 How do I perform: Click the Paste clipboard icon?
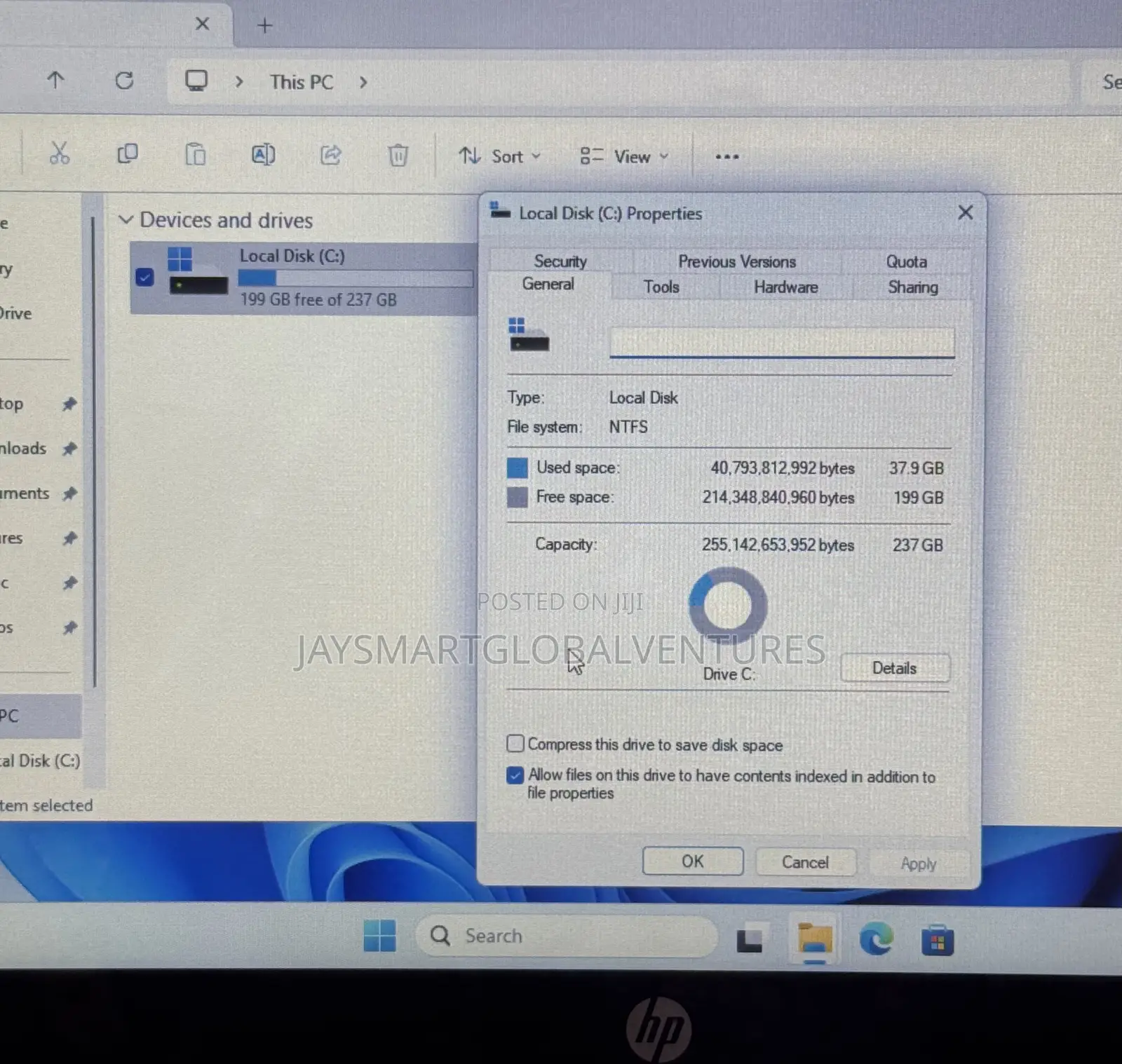pyautogui.click(x=195, y=154)
